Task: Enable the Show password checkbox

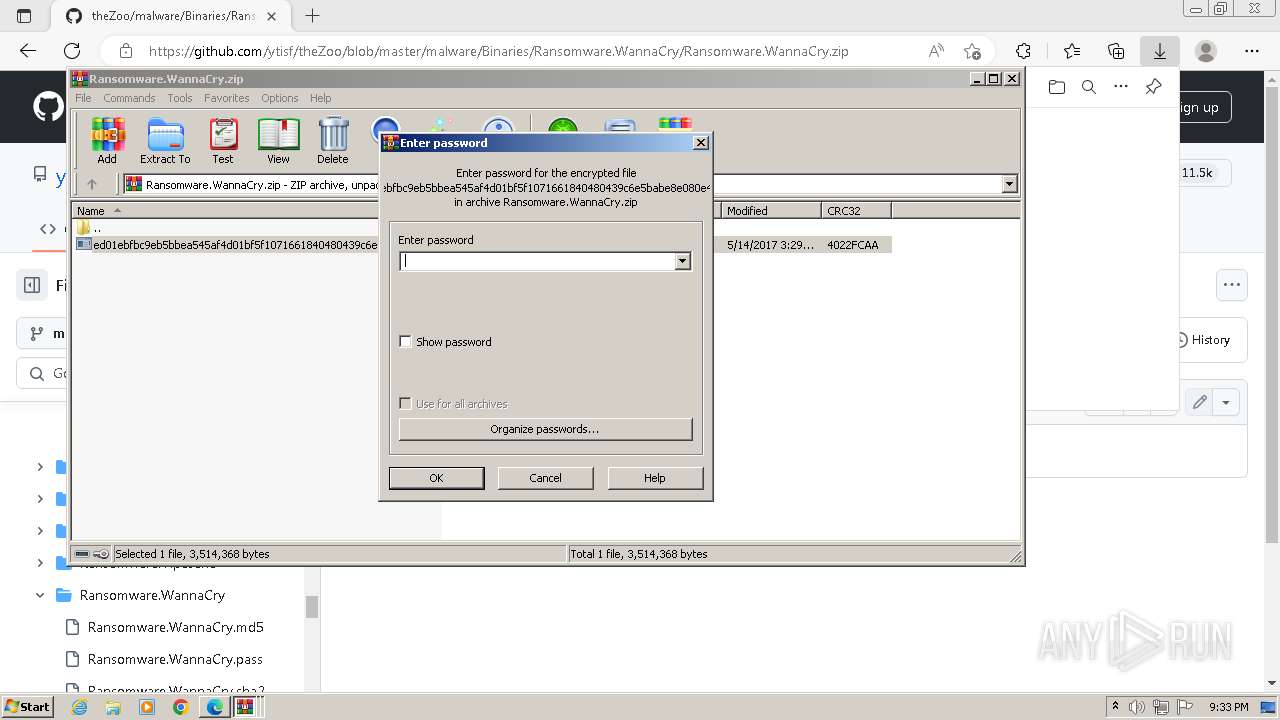Action: tap(405, 342)
